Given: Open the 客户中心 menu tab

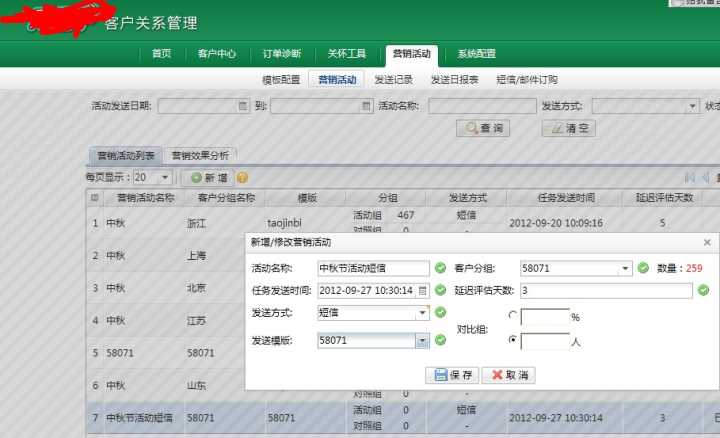Looking at the screenshot, I should click(217, 54).
